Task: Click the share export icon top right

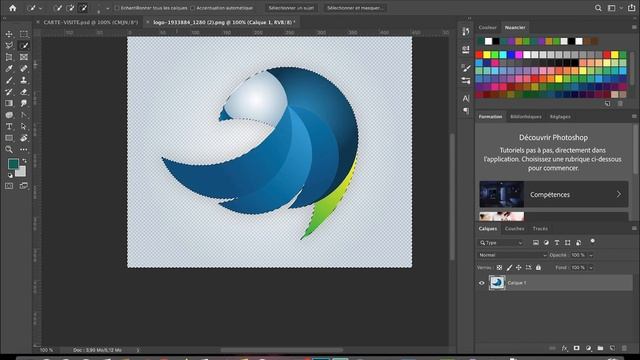Action: (631, 8)
